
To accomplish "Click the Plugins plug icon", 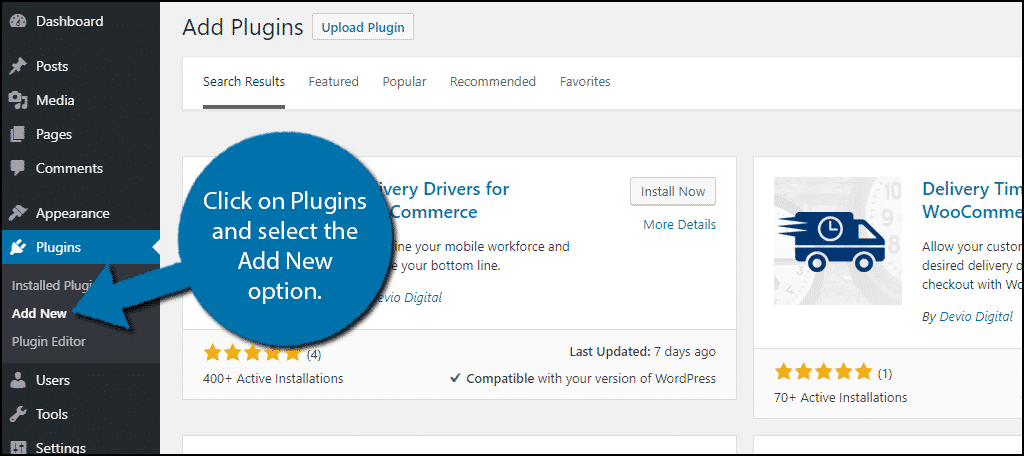I will pos(18,248).
